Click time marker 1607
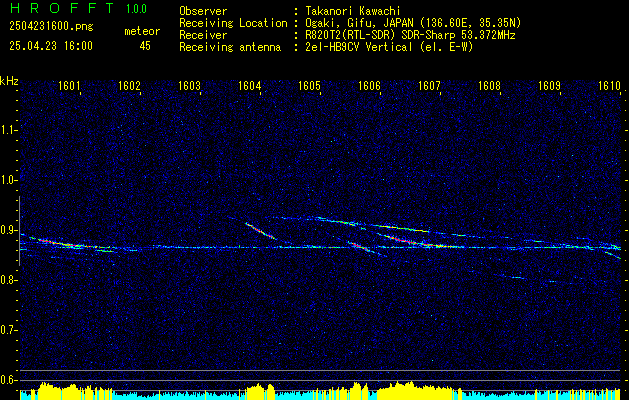Screen dimensions: 629x400 point(429,85)
